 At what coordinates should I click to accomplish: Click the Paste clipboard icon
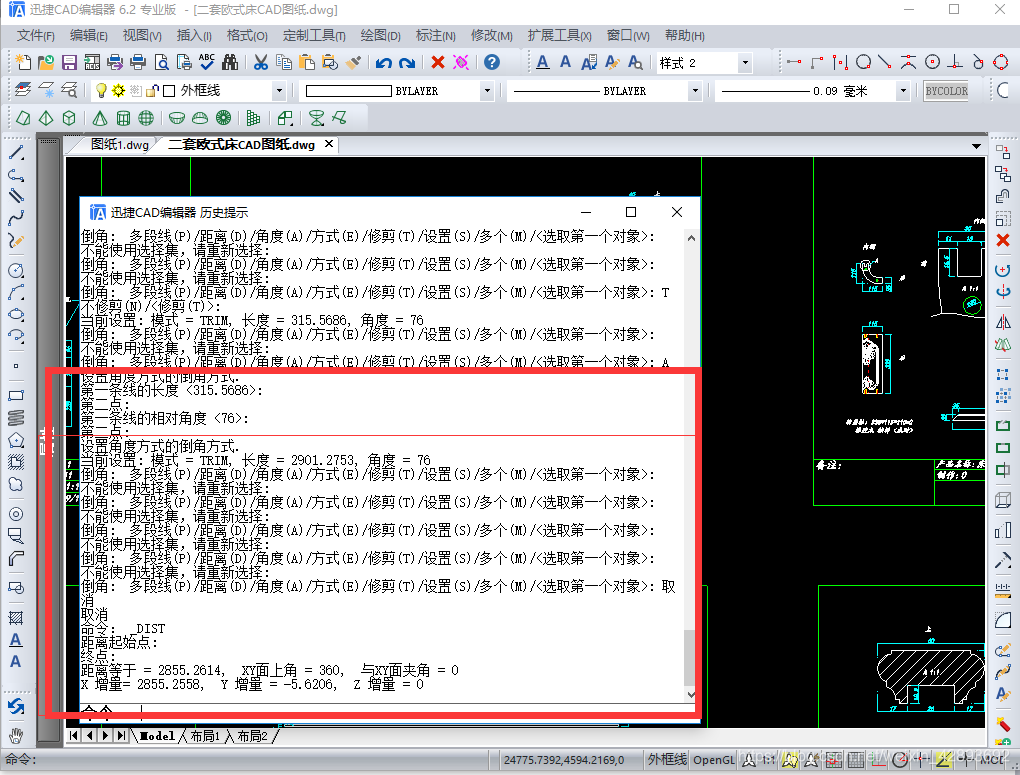pos(307,62)
